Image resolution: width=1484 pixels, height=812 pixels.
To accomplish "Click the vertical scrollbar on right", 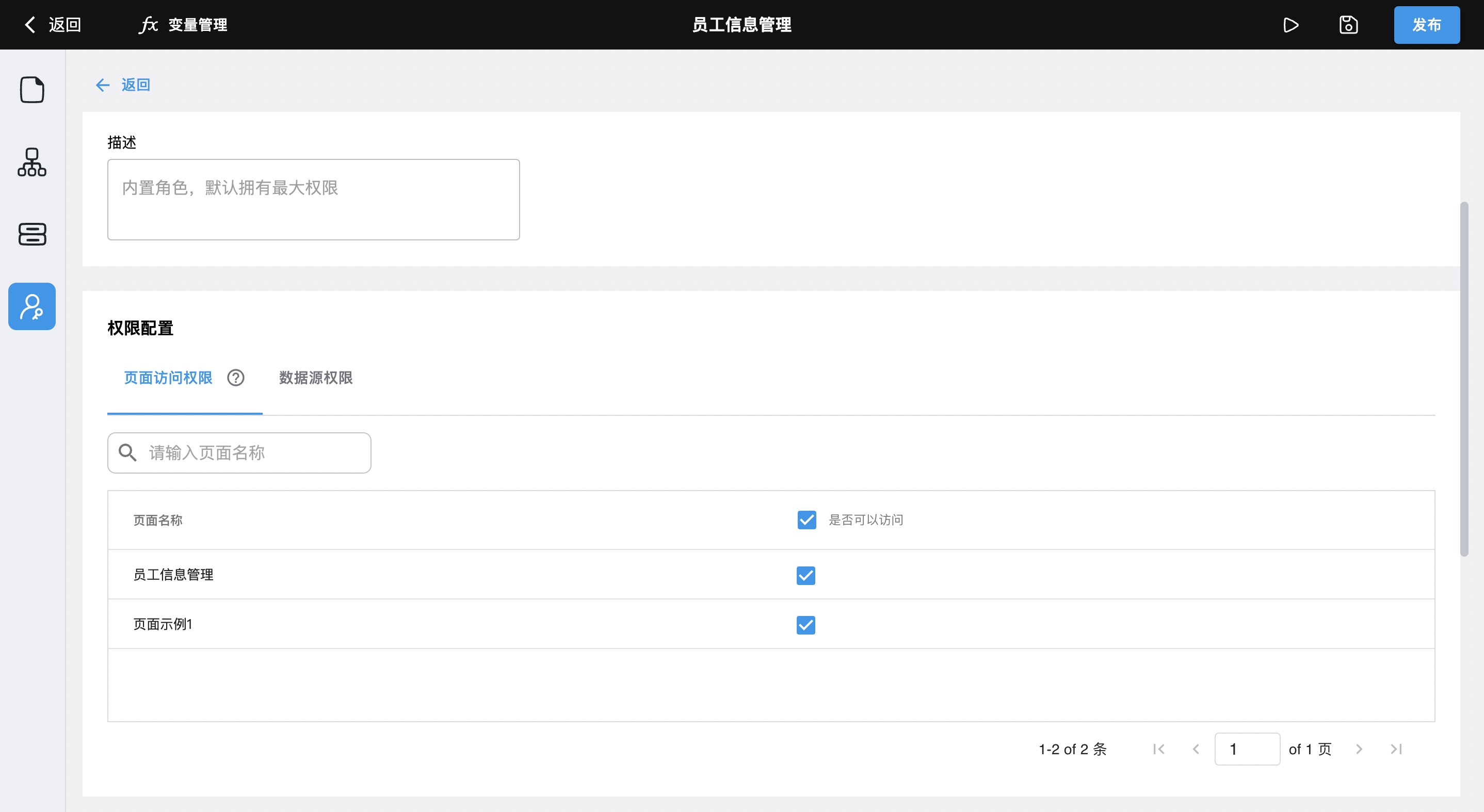I will pos(1464,379).
